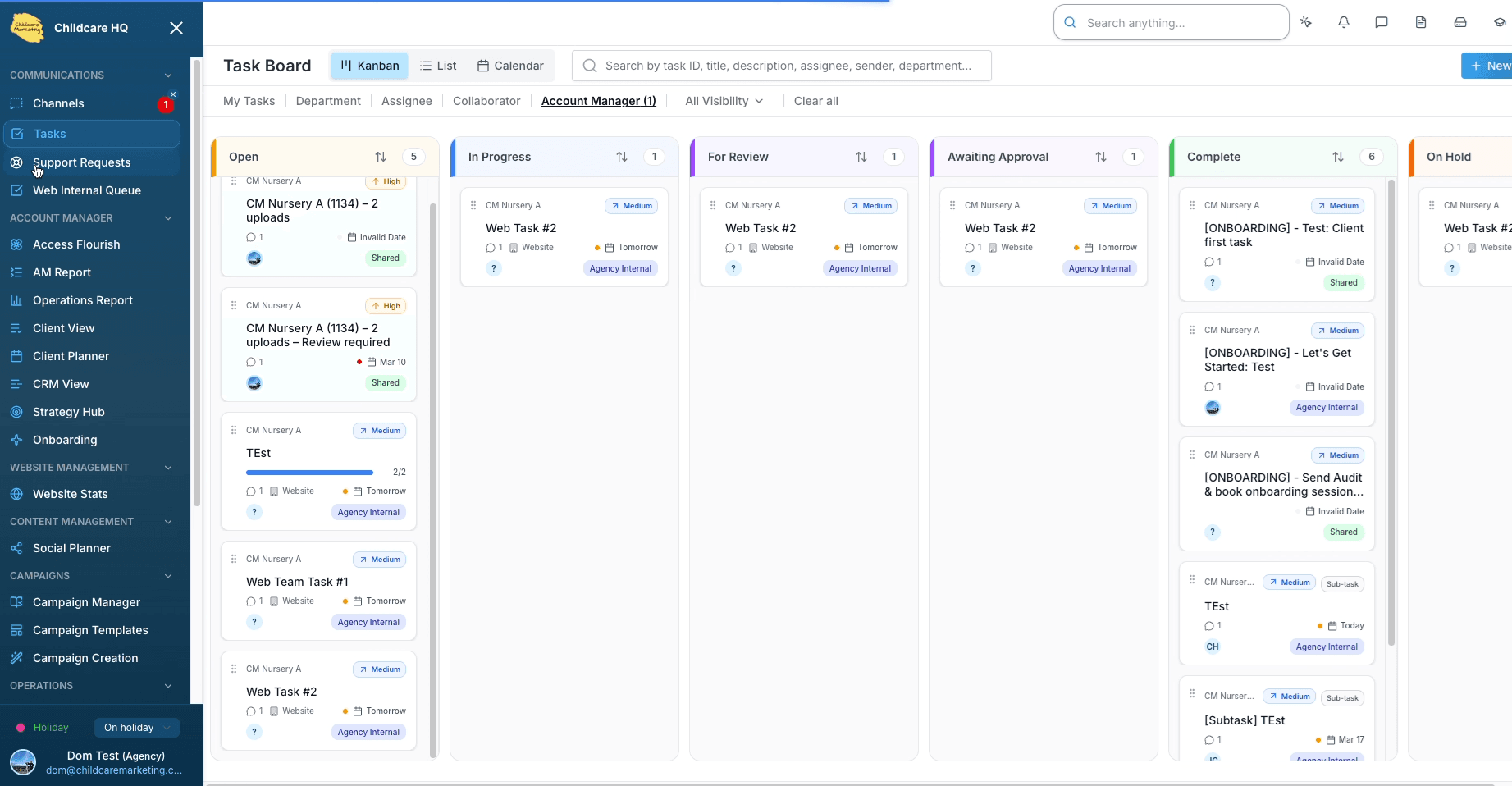Collapse the Campaigns section

pos(168,576)
